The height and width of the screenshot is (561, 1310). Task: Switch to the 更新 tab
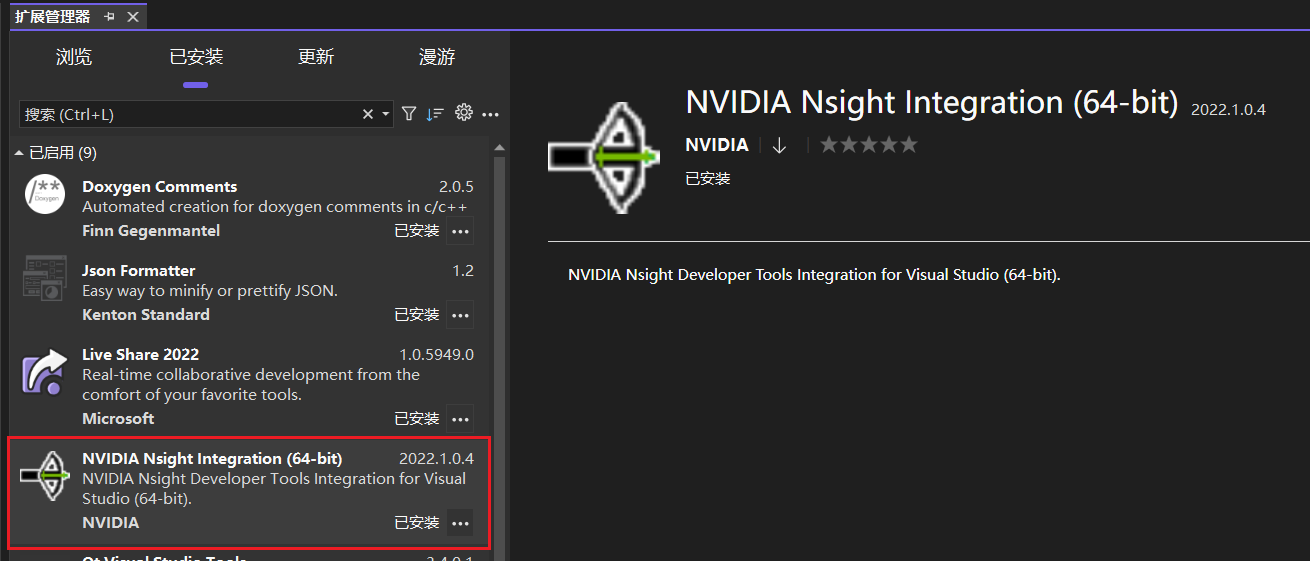coord(316,57)
